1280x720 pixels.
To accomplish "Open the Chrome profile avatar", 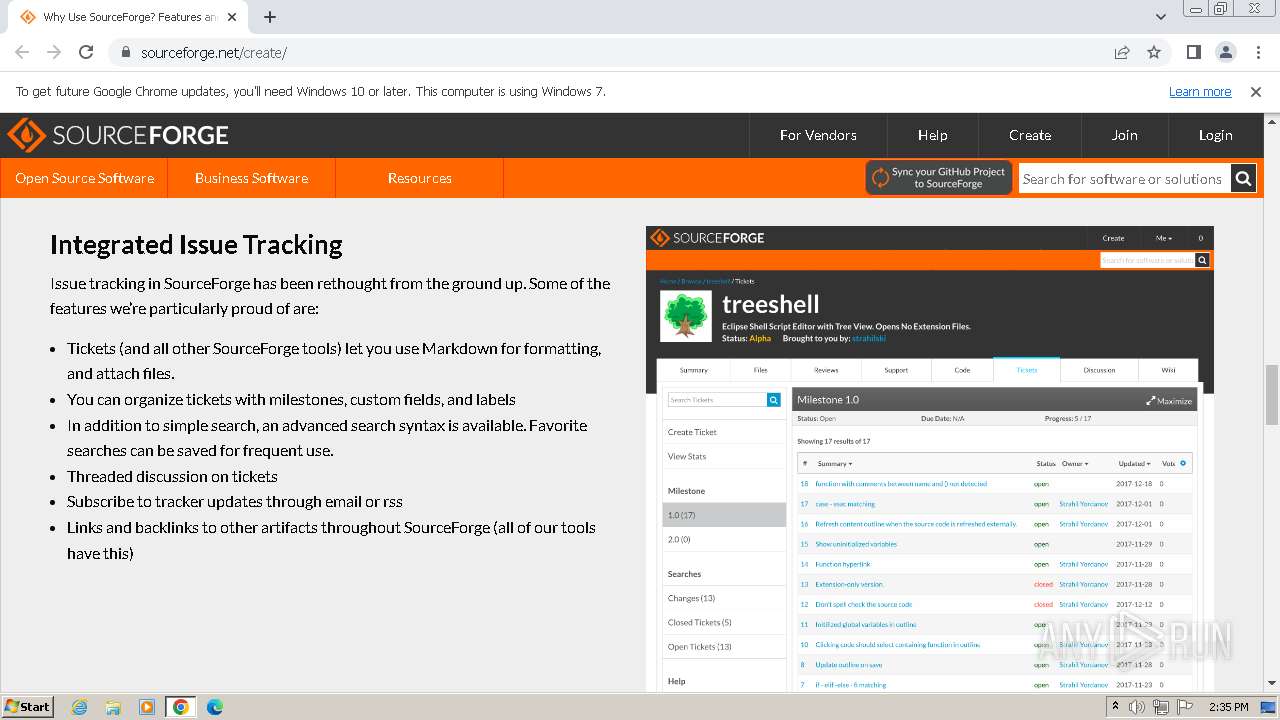I will (x=1225, y=52).
